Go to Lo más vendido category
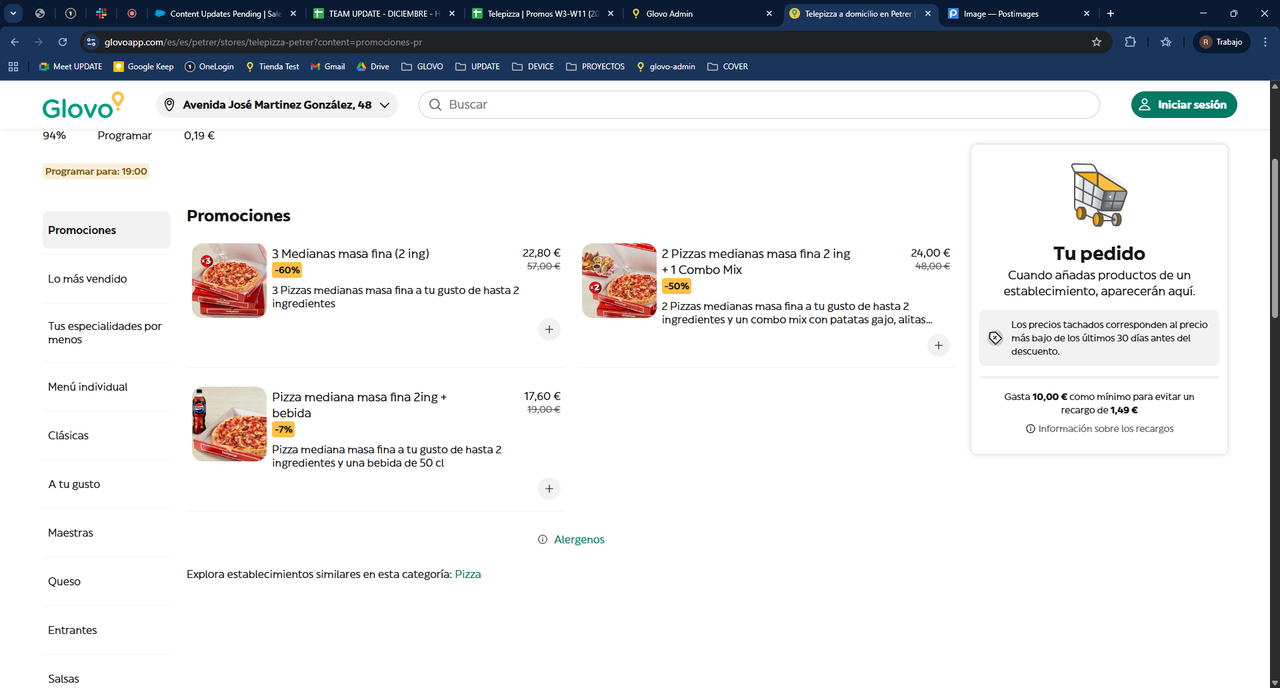 pos(87,279)
